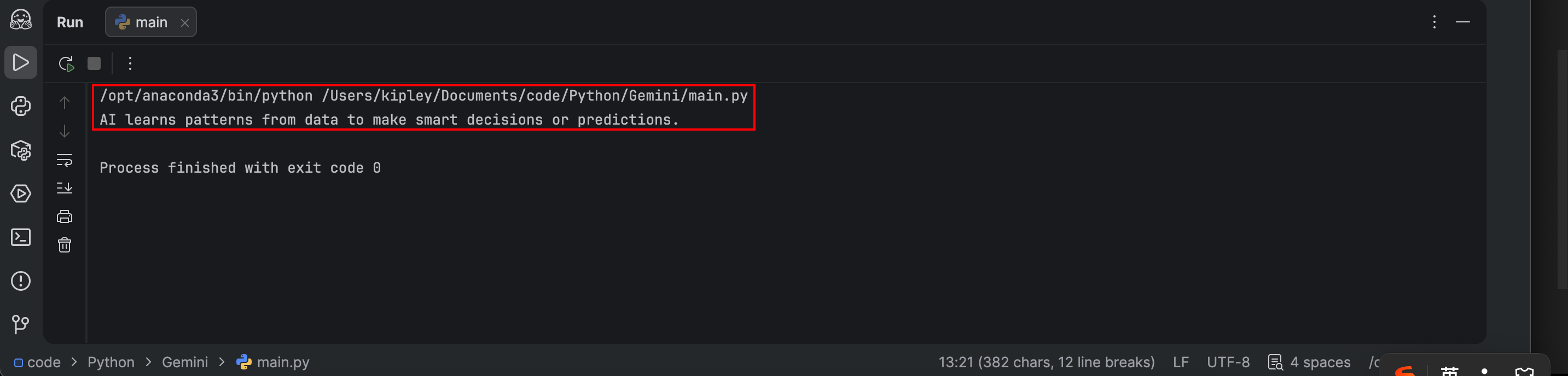The width and height of the screenshot is (1568, 376).
Task: Toggle soft-wrap for console output
Action: [65, 160]
